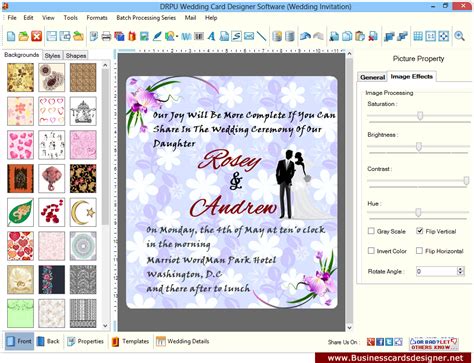
Task: Enable the Gray Scale checkbox
Action: [x=371, y=231]
